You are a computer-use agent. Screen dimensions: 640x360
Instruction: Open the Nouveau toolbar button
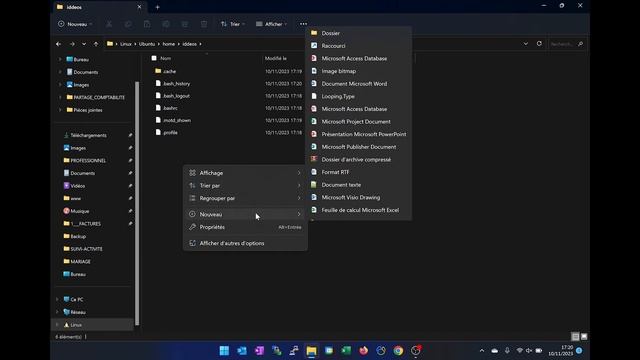coord(75,24)
